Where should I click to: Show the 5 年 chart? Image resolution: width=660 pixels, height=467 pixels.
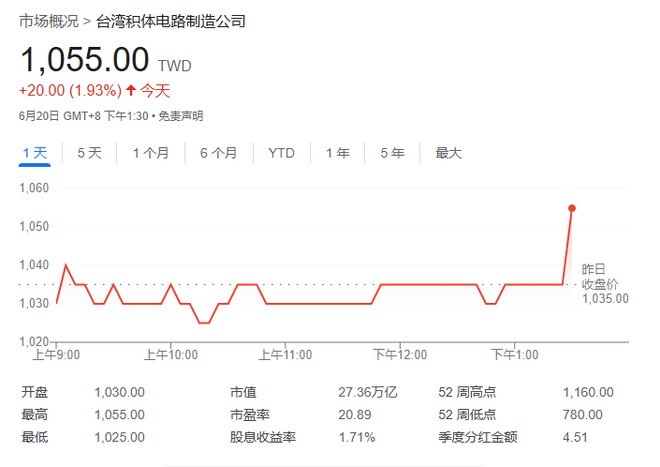click(392, 153)
